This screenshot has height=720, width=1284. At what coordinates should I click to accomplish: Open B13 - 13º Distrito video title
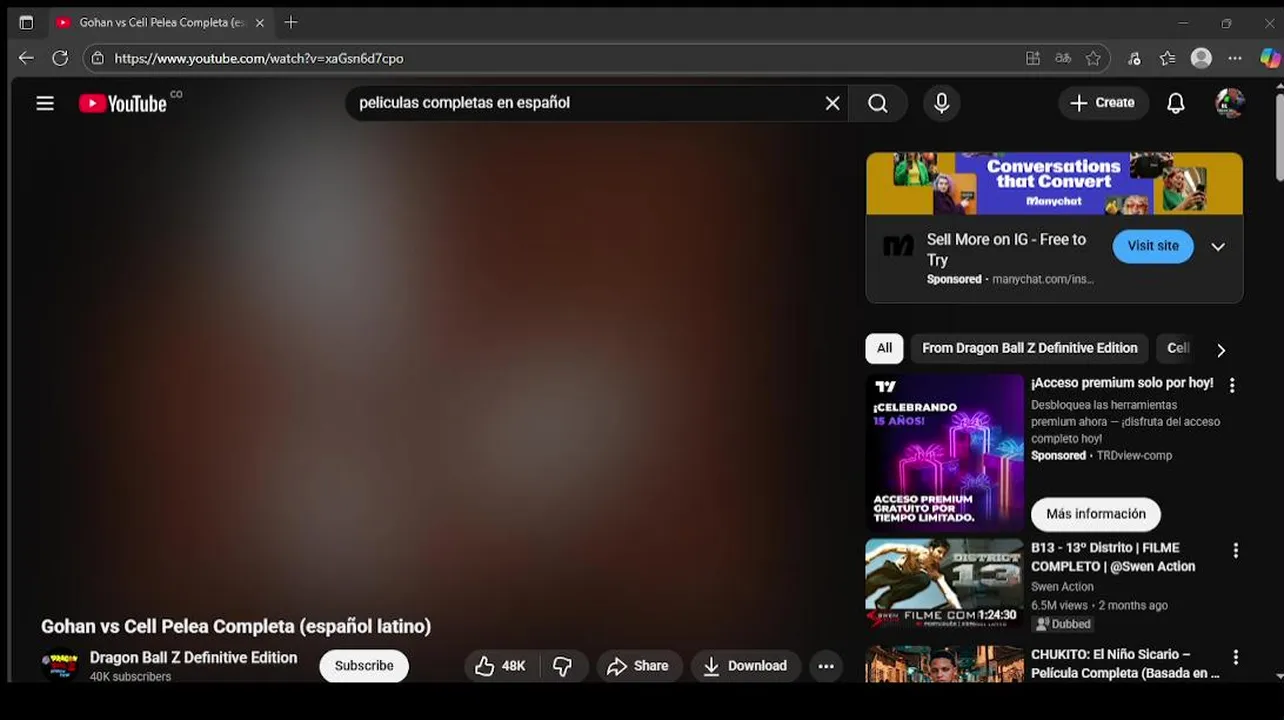(x=1113, y=557)
